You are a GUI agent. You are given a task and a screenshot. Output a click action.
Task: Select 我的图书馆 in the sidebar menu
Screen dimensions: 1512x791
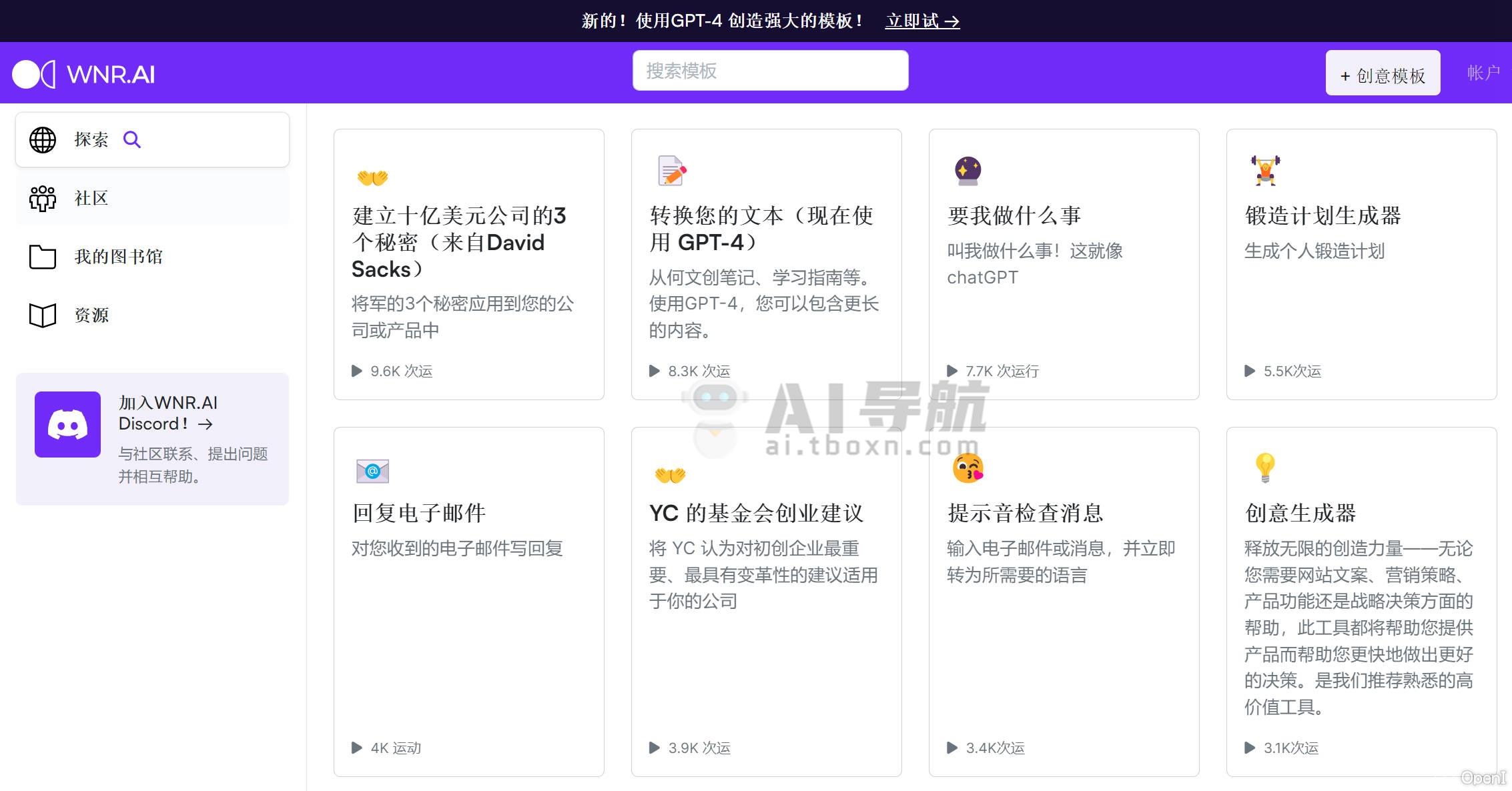click(118, 257)
